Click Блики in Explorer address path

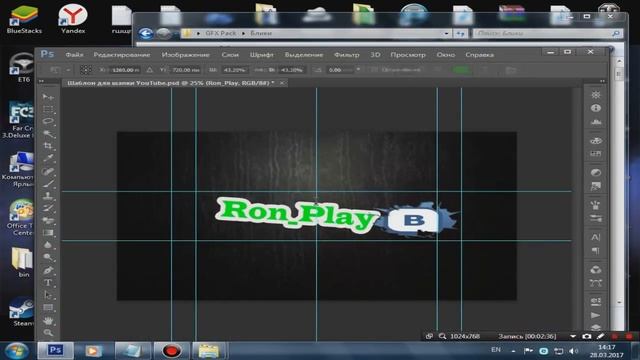261,33
